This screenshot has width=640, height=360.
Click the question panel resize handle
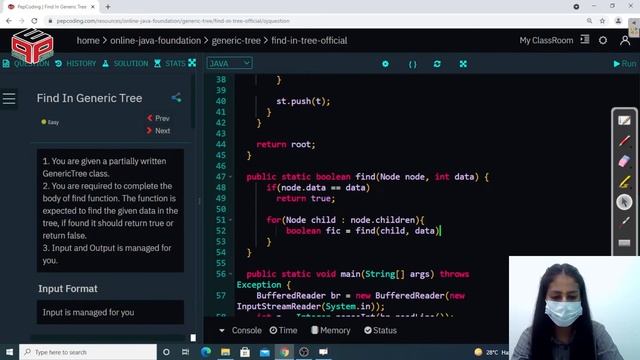click(x=199, y=201)
